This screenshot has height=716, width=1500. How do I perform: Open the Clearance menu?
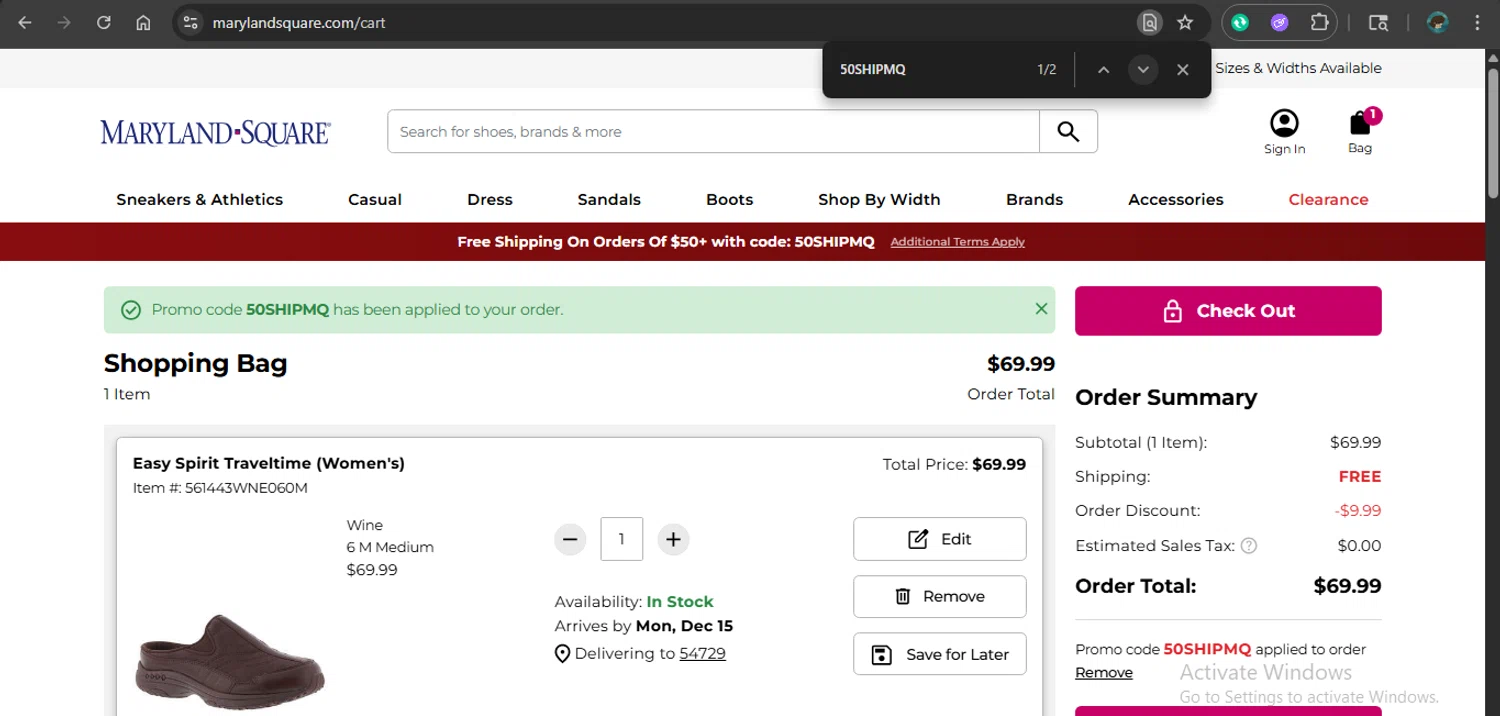coord(1328,199)
